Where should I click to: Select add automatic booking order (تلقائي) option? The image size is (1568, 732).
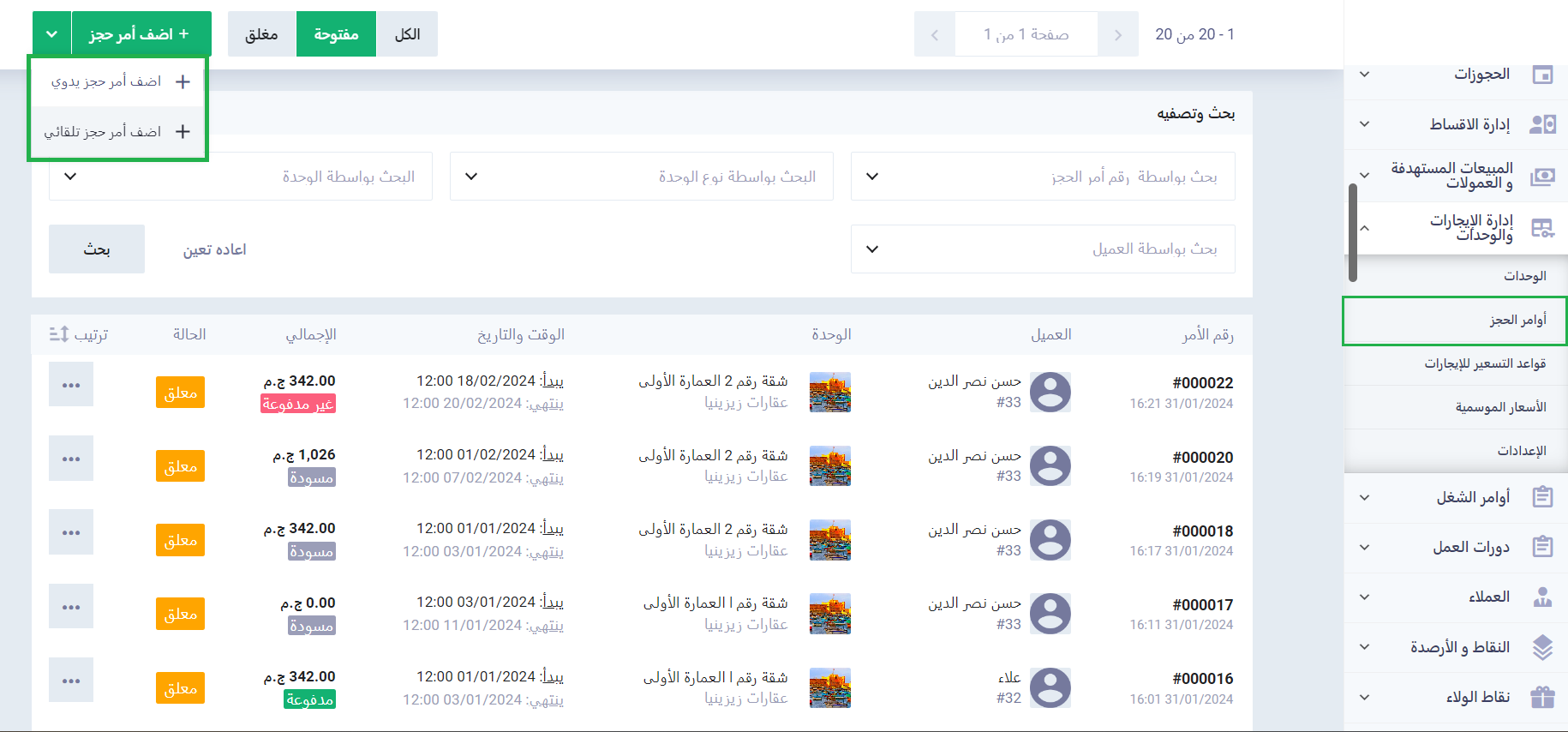click(x=118, y=132)
